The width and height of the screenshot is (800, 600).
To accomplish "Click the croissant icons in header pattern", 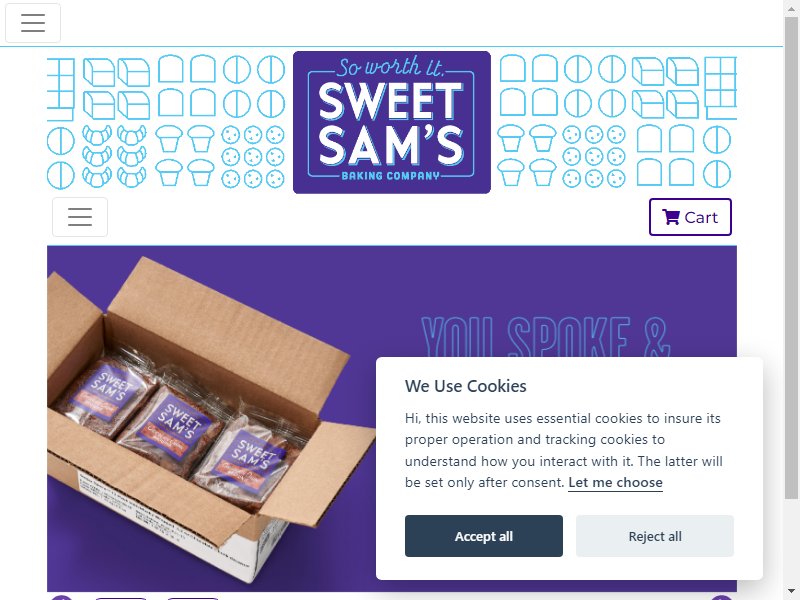I will 114,156.
